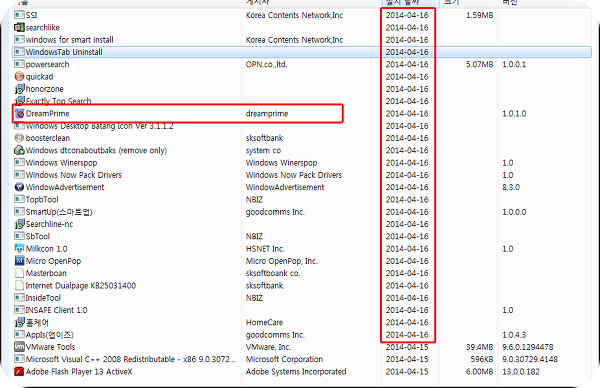The height and width of the screenshot is (388, 600).
Task: Select the powersearch entry name
Action: pos(47,64)
